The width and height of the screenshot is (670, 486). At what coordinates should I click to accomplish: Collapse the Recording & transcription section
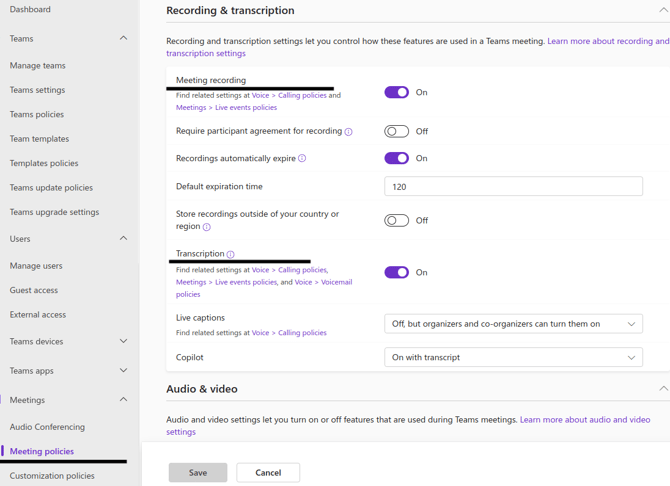664,10
